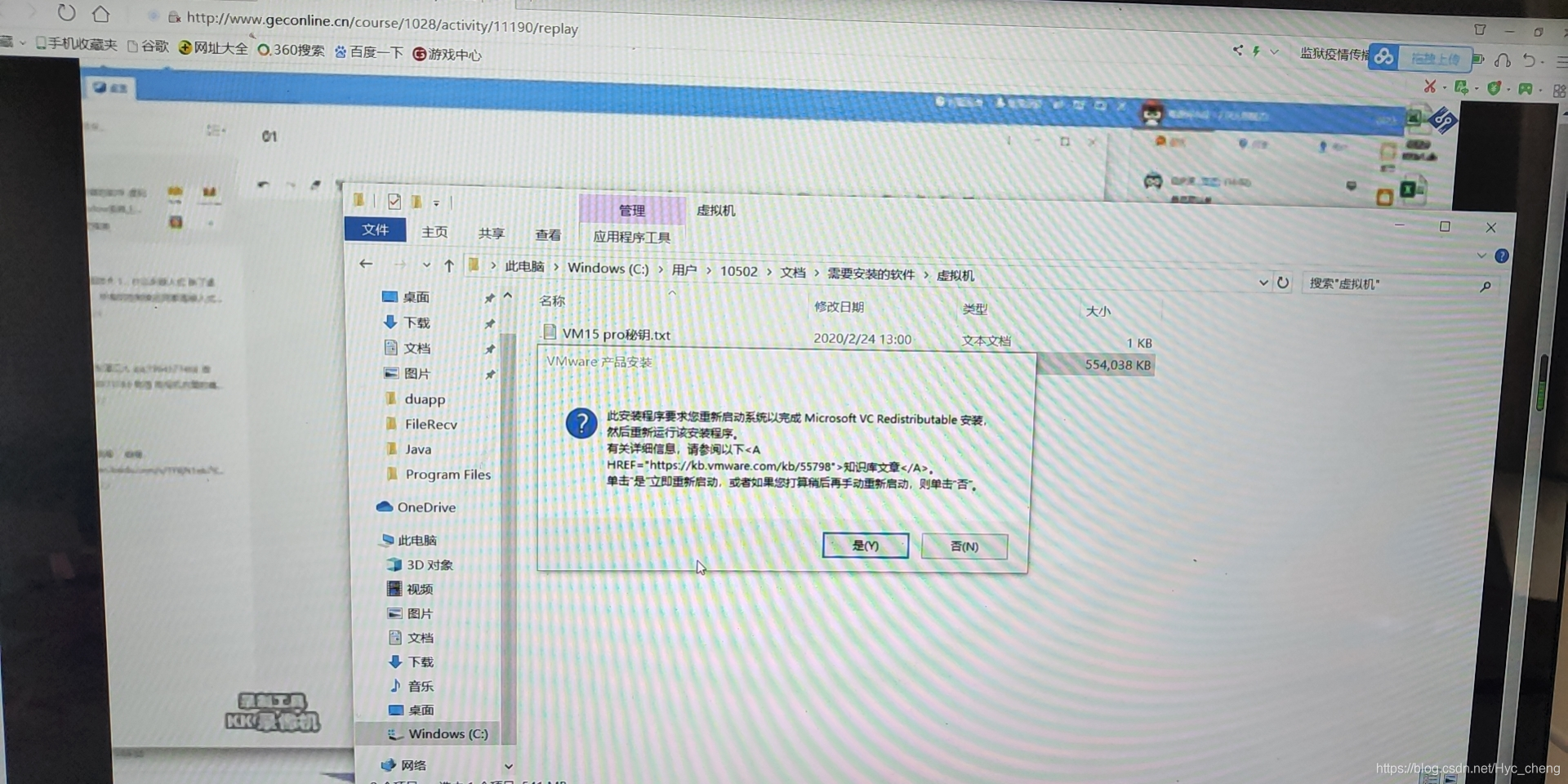Sort by 名称 column header

(x=552, y=301)
